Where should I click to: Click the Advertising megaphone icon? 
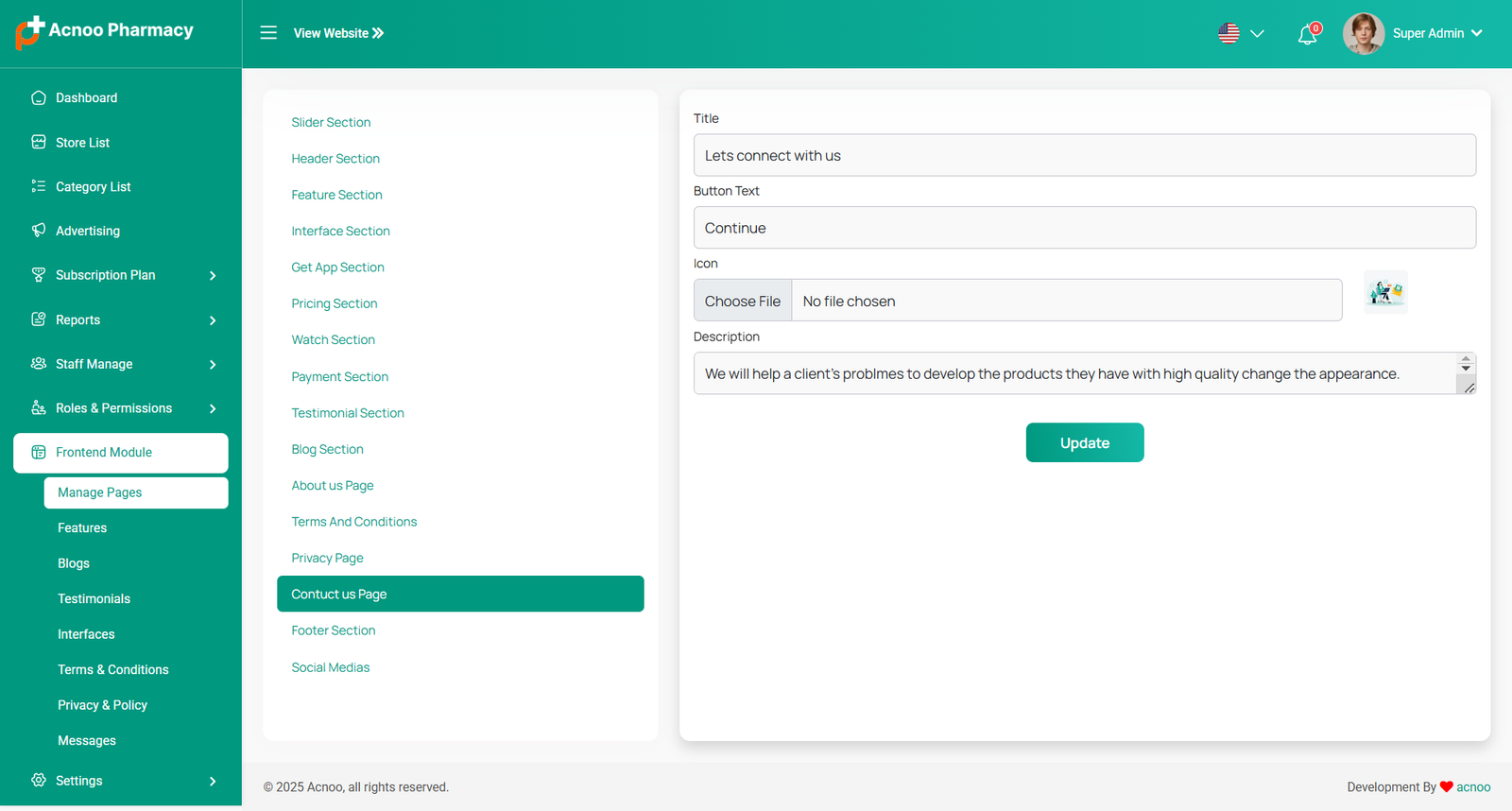39,230
